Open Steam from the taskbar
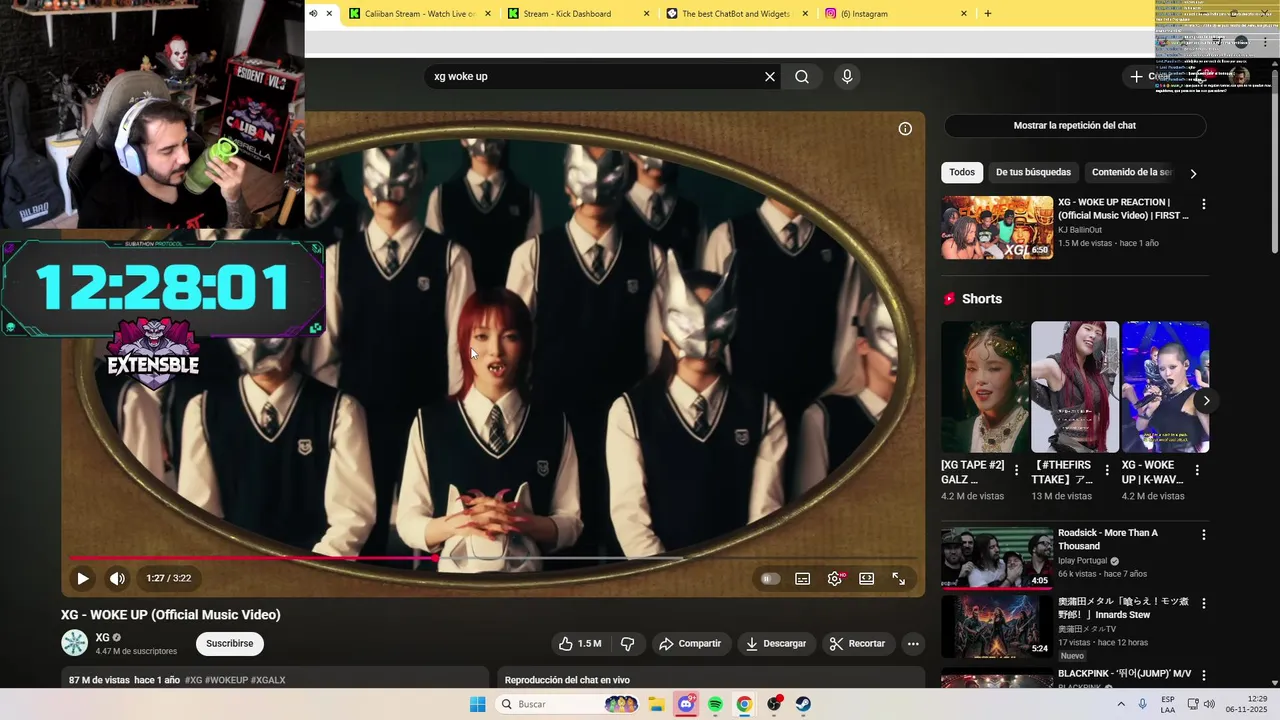The height and width of the screenshot is (720, 1280). [x=803, y=704]
